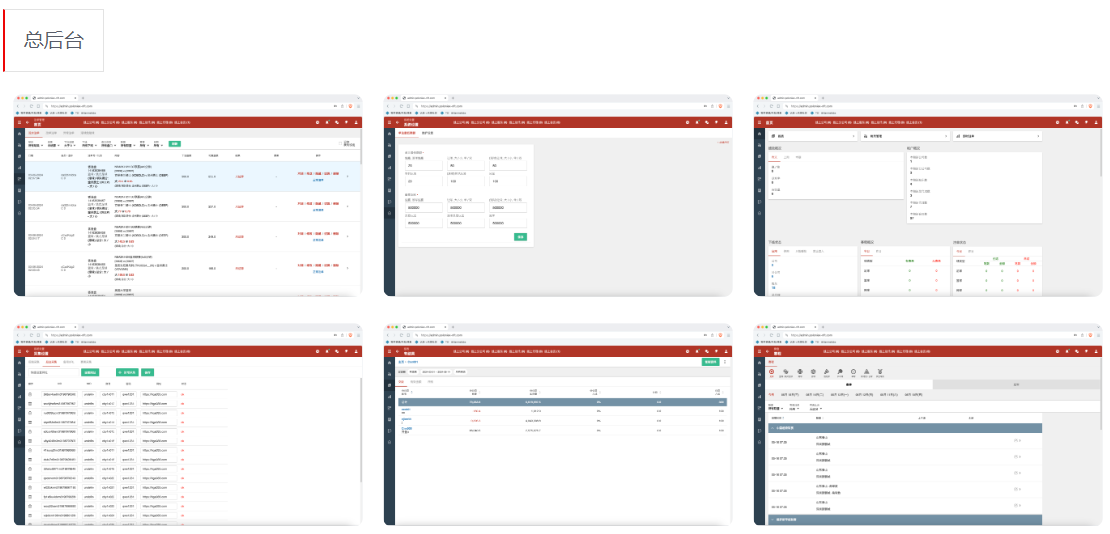The image size is (1110, 534).
Task: Tick the first row checkbox in the domain table screenshot
Action: pos(31,394)
